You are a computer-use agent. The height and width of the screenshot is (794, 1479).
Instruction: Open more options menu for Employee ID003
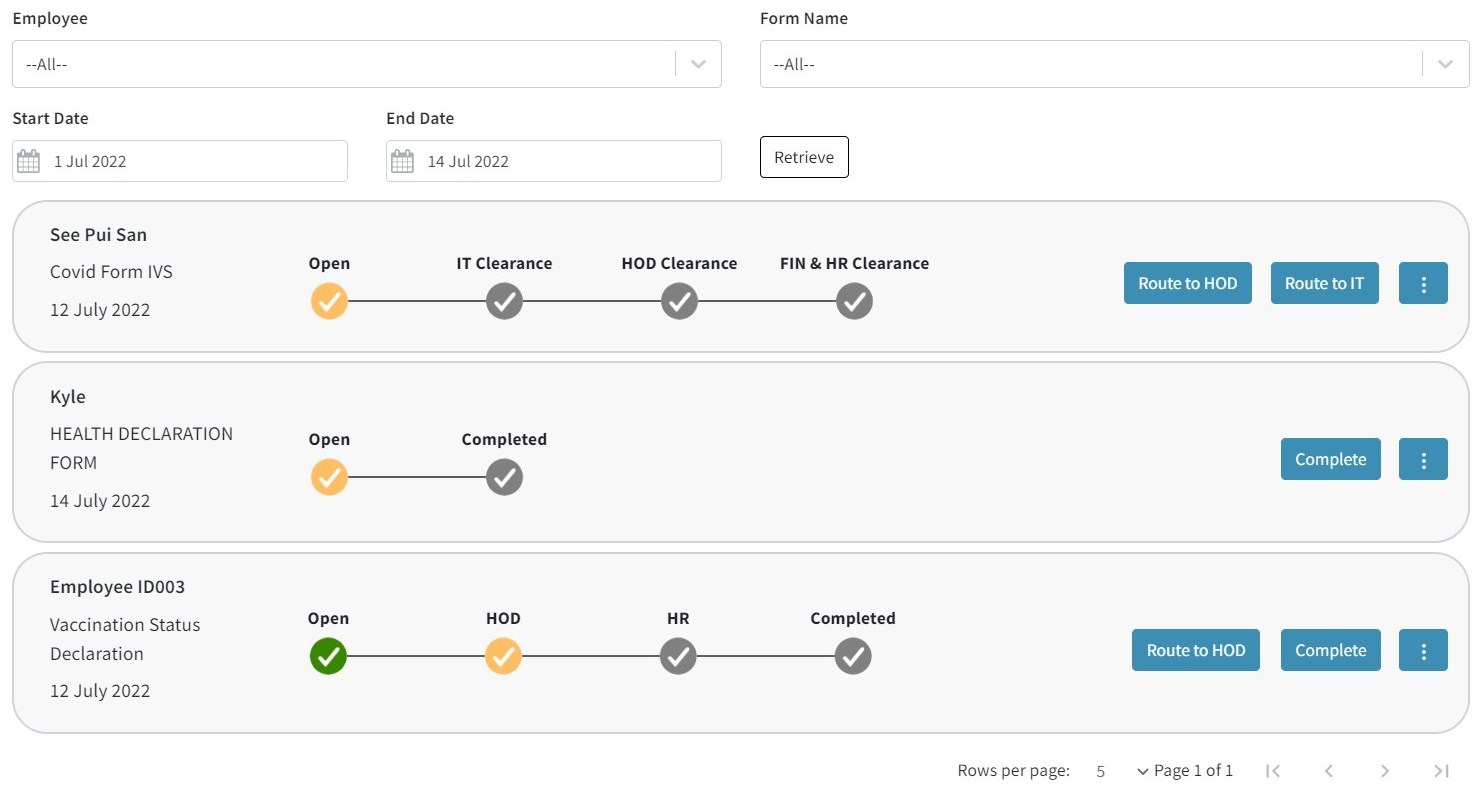(1423, 650)
